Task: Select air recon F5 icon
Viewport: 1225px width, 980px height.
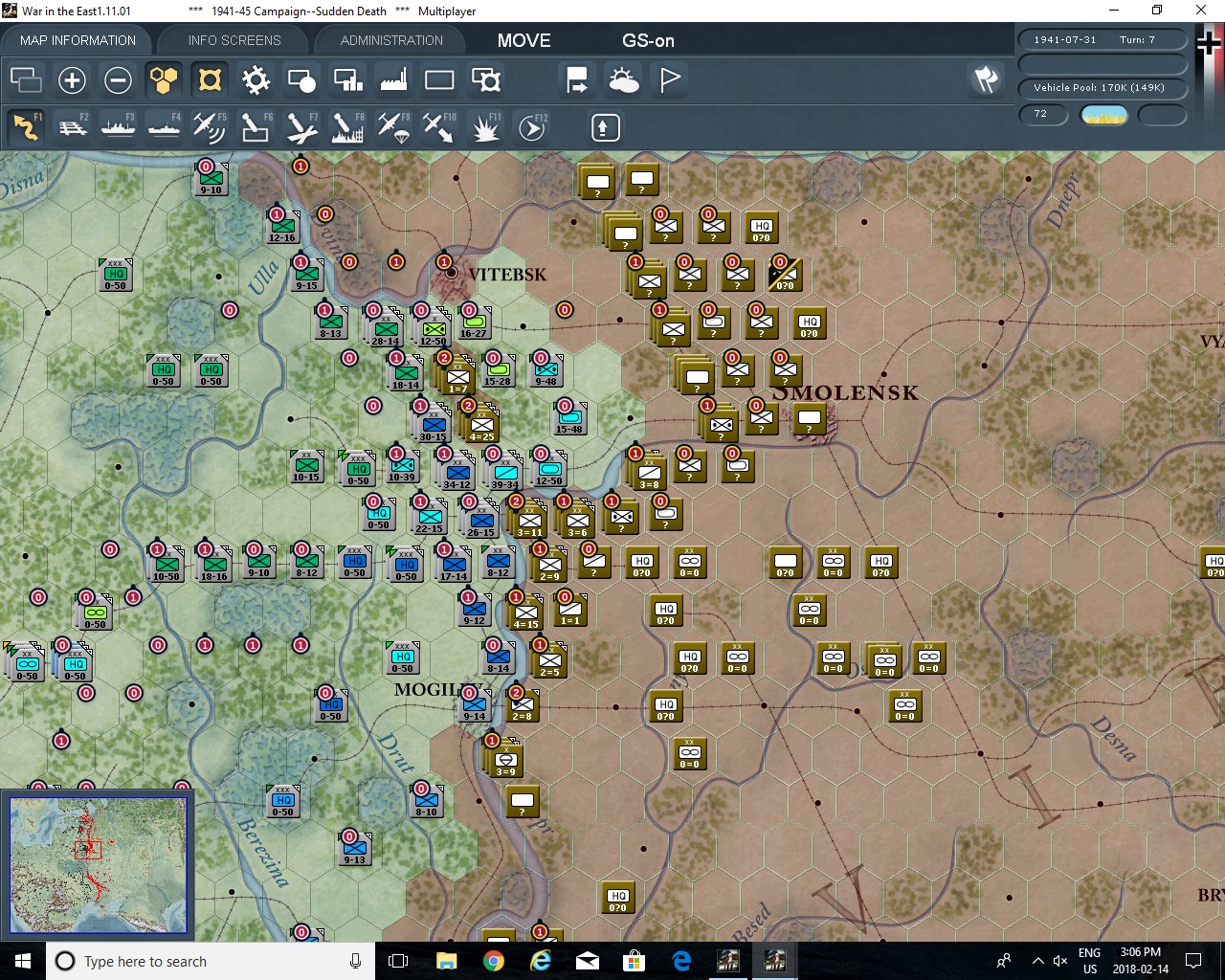Action: tap(210, 127)
